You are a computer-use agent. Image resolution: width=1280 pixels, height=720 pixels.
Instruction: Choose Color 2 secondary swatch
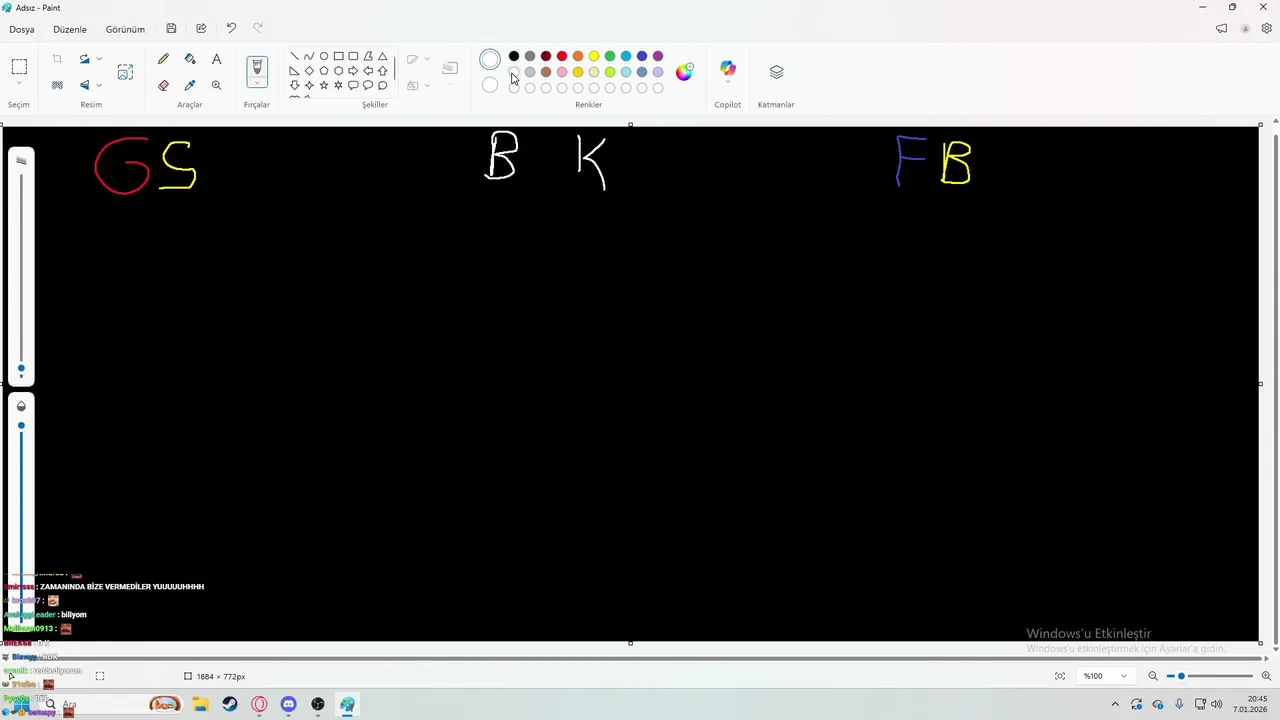pos(490,86)
